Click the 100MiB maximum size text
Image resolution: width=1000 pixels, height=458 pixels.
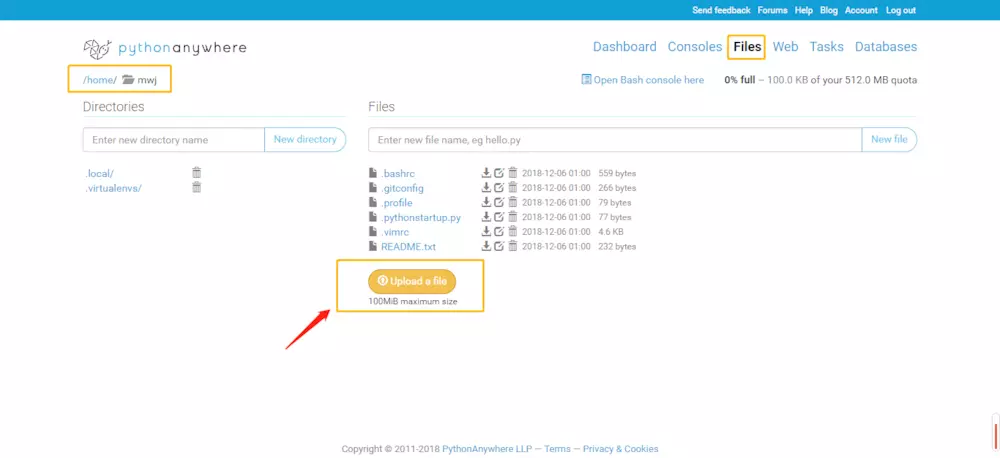[x=413, y=301]
